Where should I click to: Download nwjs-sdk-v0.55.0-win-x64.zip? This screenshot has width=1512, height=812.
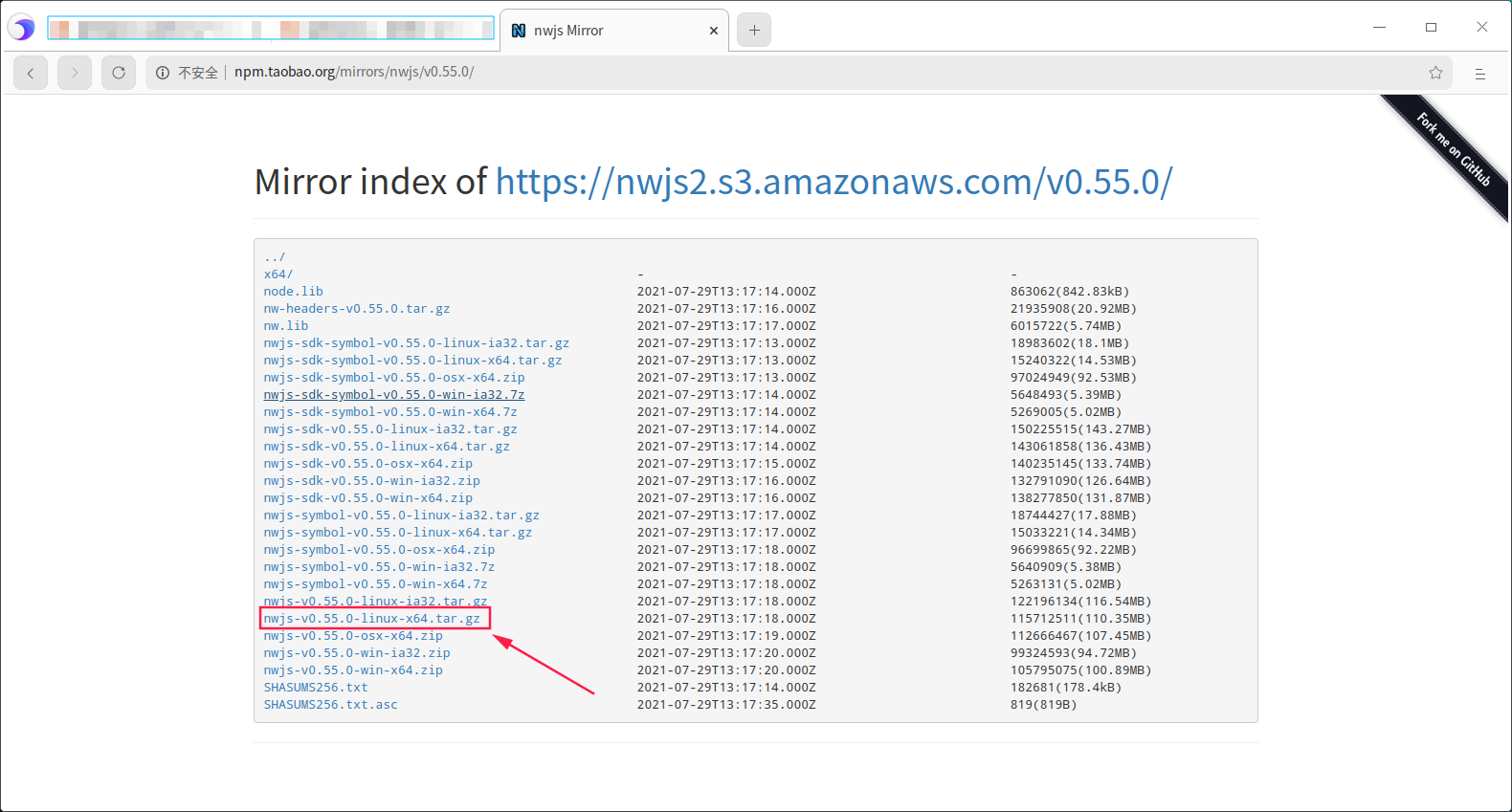click(x=368, y=497)
